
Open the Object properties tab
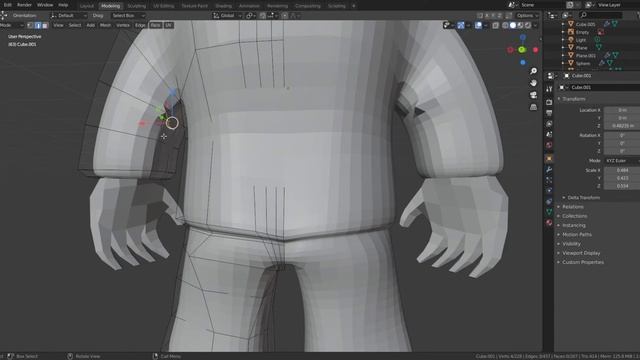point(549,158)
